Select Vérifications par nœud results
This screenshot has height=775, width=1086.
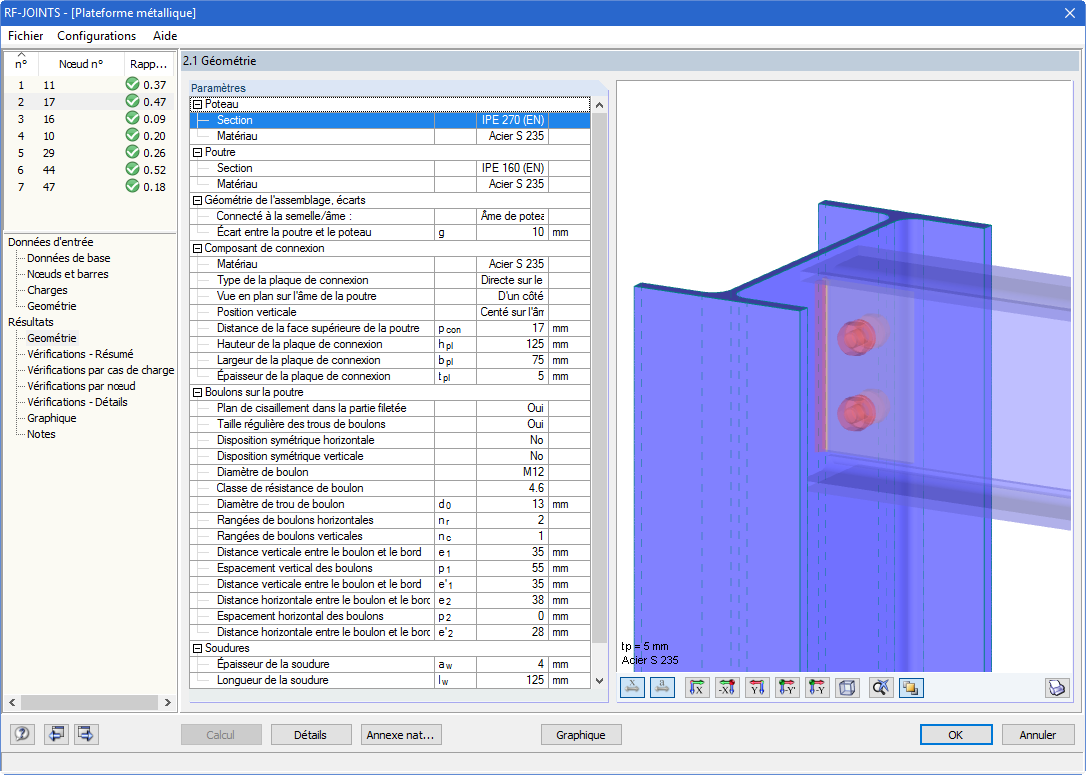coord(81,386)
